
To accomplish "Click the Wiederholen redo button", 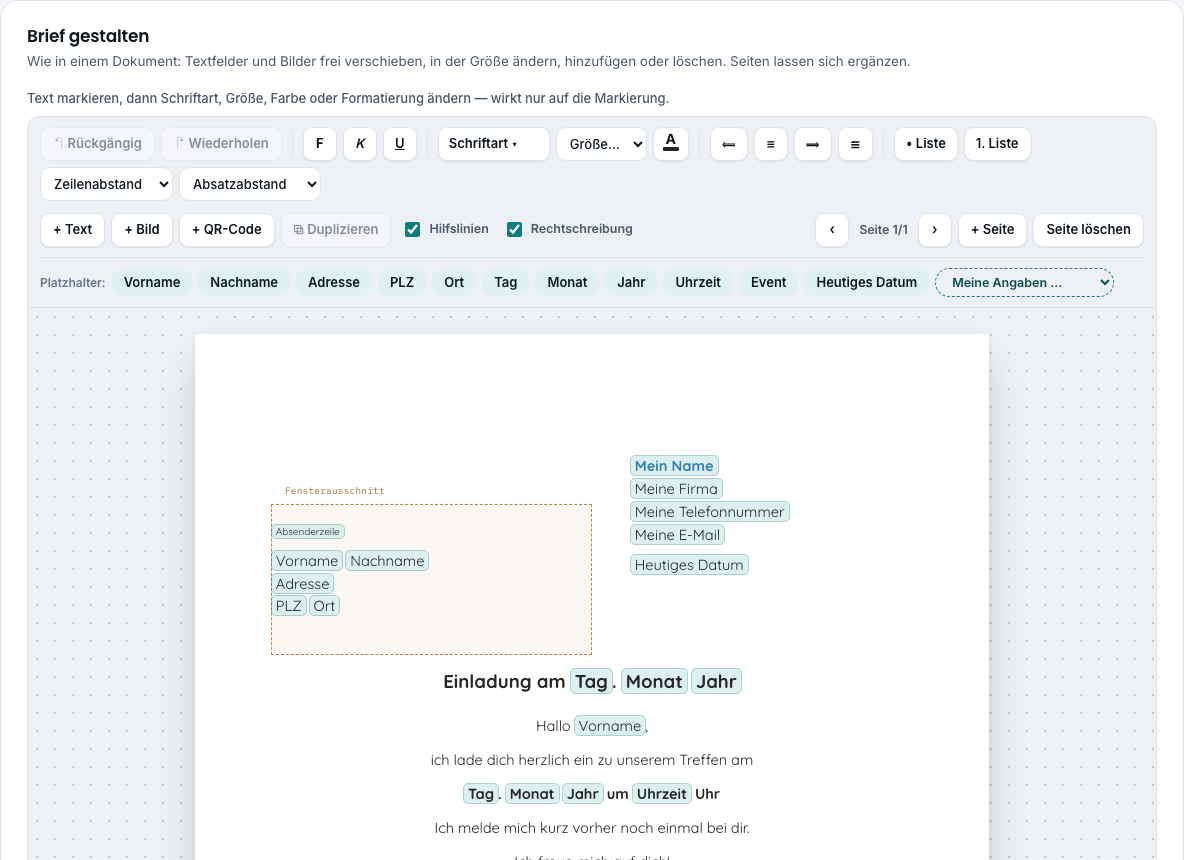I will pos(222,143).
